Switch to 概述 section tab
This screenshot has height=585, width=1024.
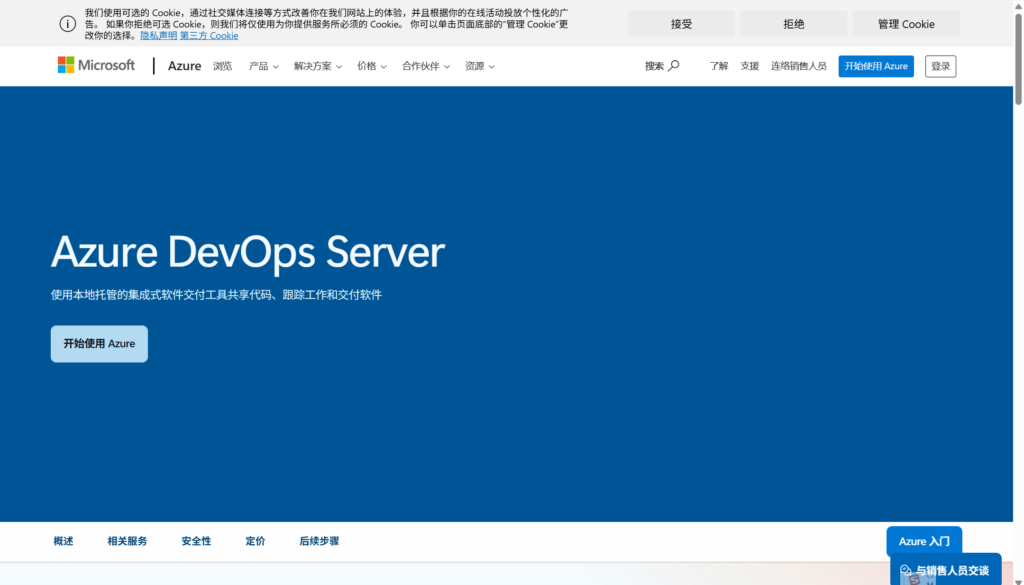63,541
